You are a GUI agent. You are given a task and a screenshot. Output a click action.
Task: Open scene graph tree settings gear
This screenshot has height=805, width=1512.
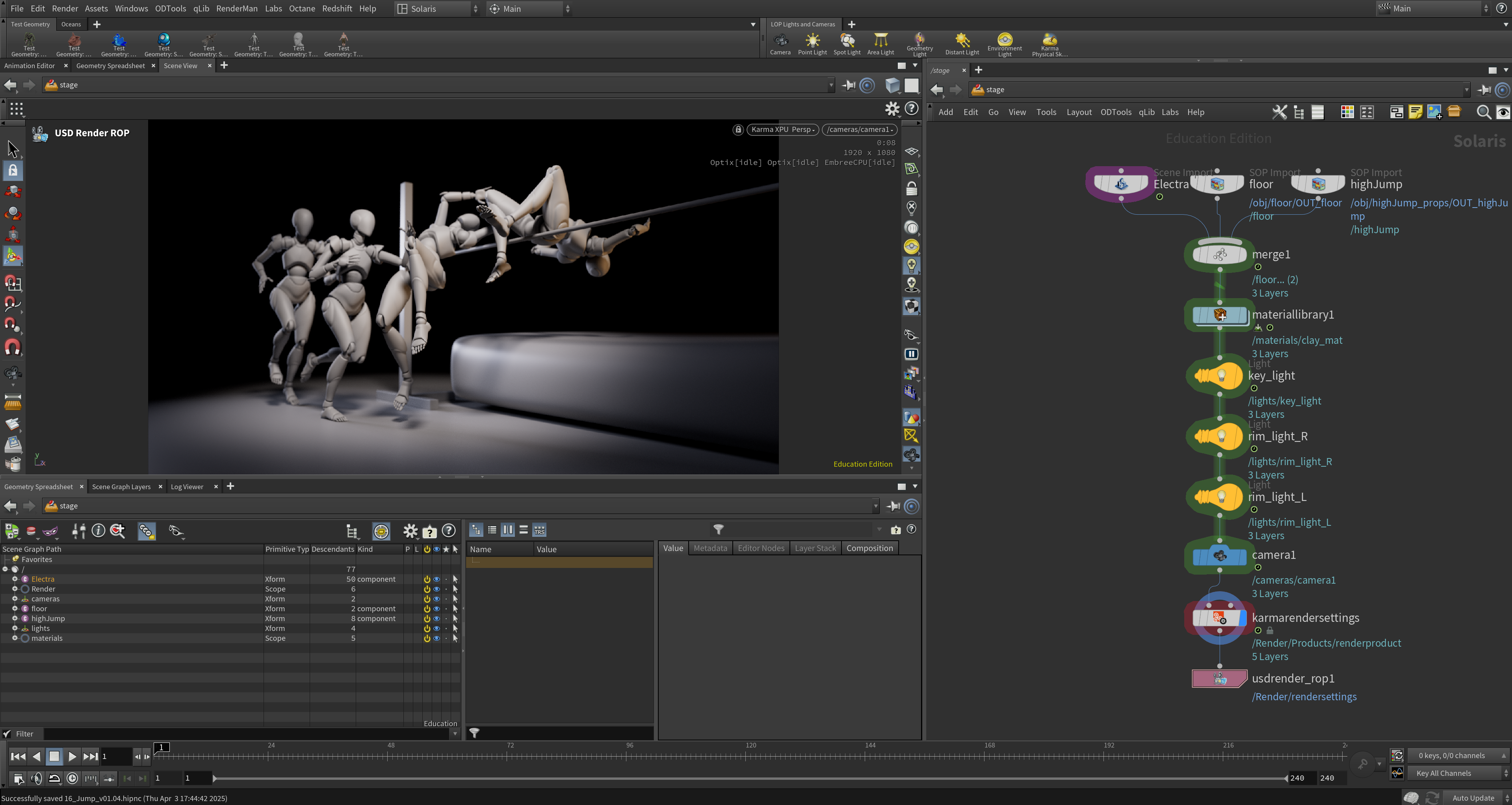[410, 531]
